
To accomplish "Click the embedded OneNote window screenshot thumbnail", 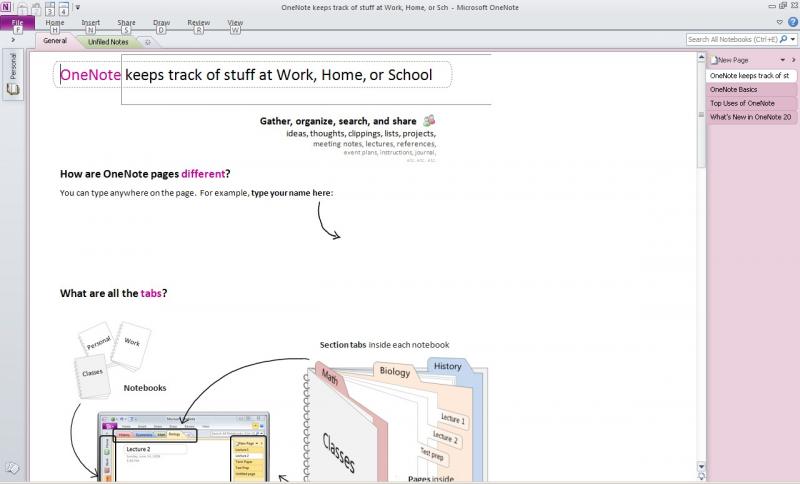I will pos(183,446).
